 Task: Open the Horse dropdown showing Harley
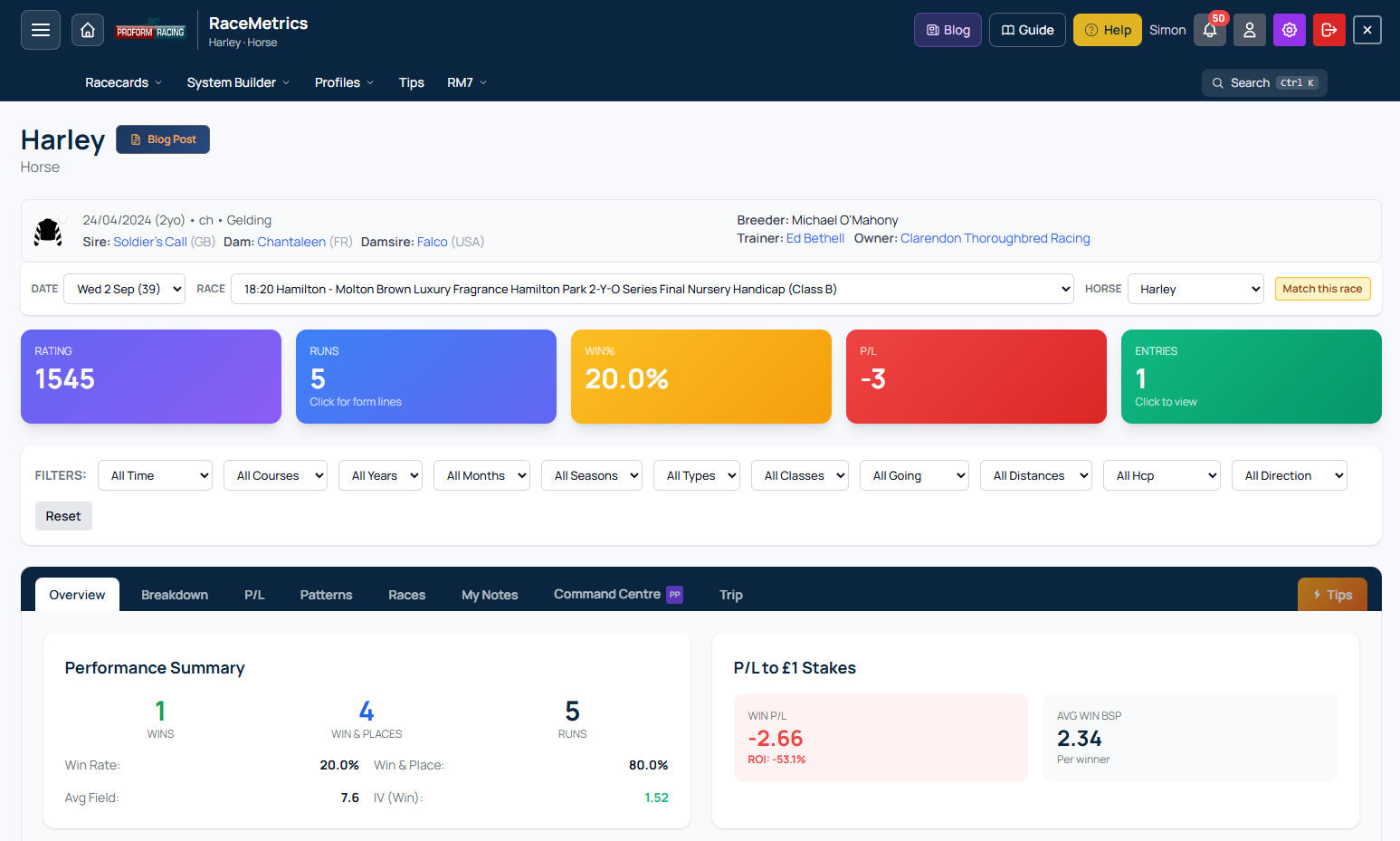1195,289
